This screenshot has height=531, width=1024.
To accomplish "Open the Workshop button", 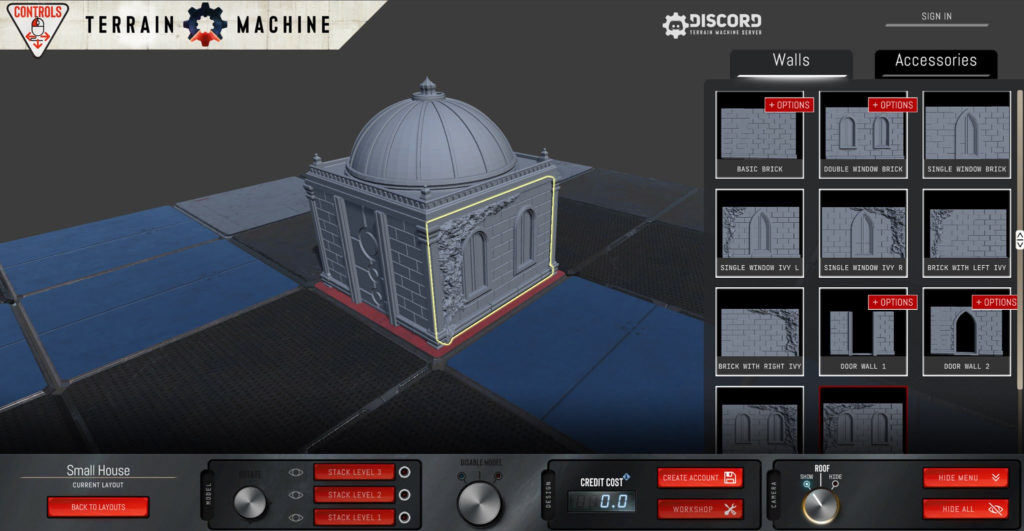I will [x=700, y=509].
